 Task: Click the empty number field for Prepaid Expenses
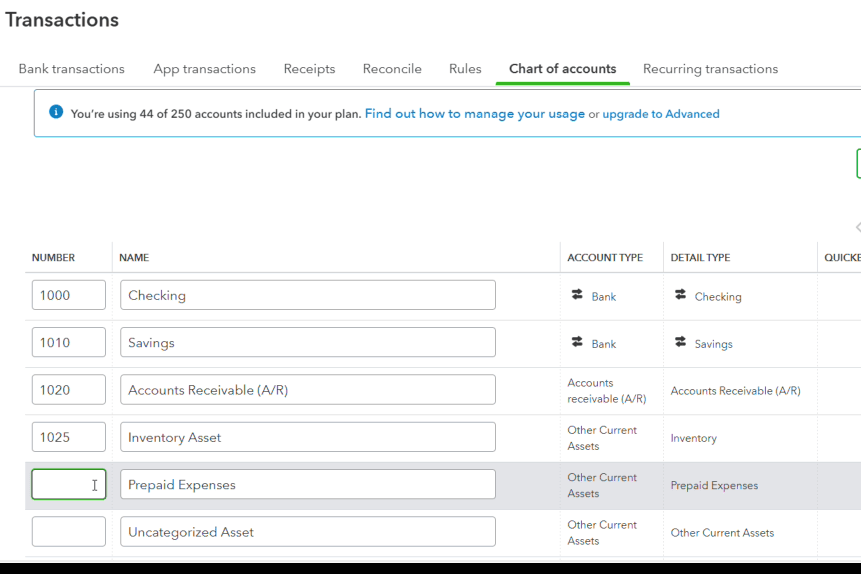click(69, 485)
